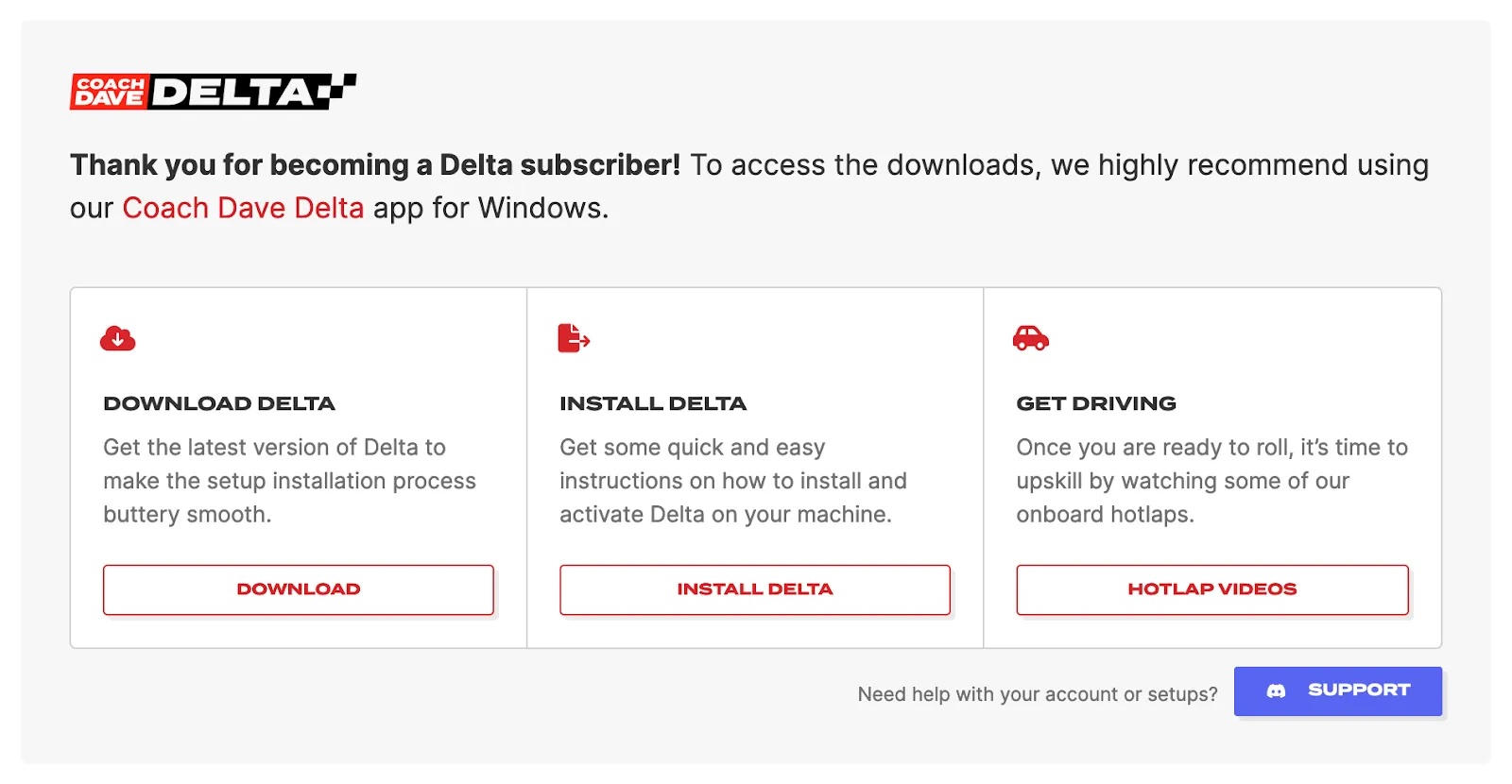
Task: Click the Get Driving card
Action: coord(1212,466)
